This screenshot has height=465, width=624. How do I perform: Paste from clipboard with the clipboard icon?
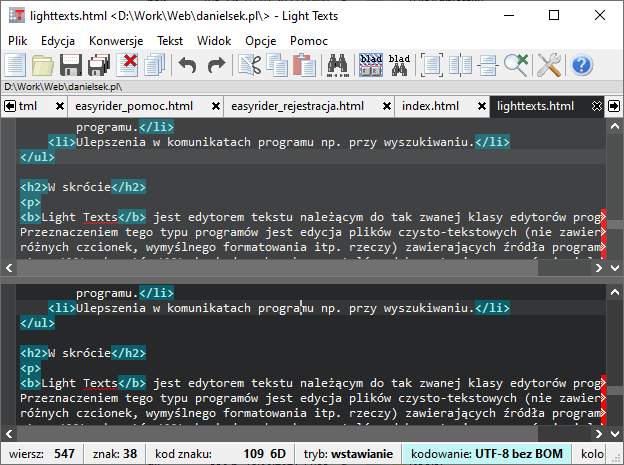pyautogui.click(x=304, y=65)
